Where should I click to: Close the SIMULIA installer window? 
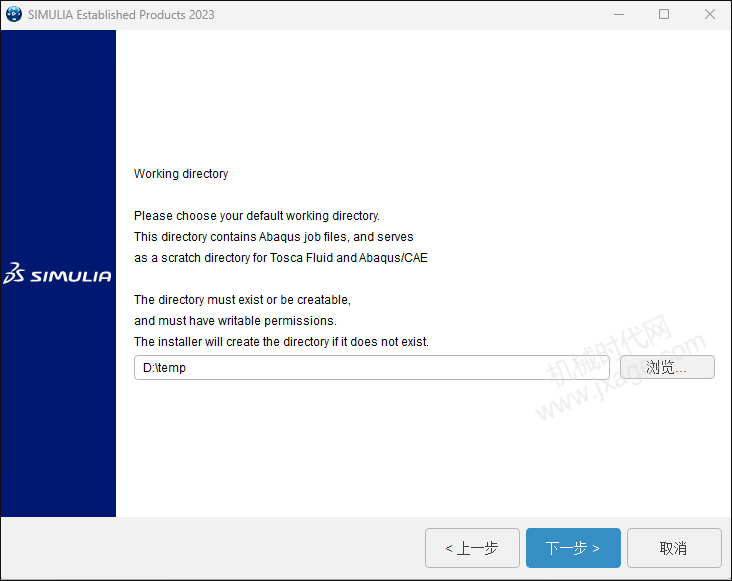(x=710, y=14)
